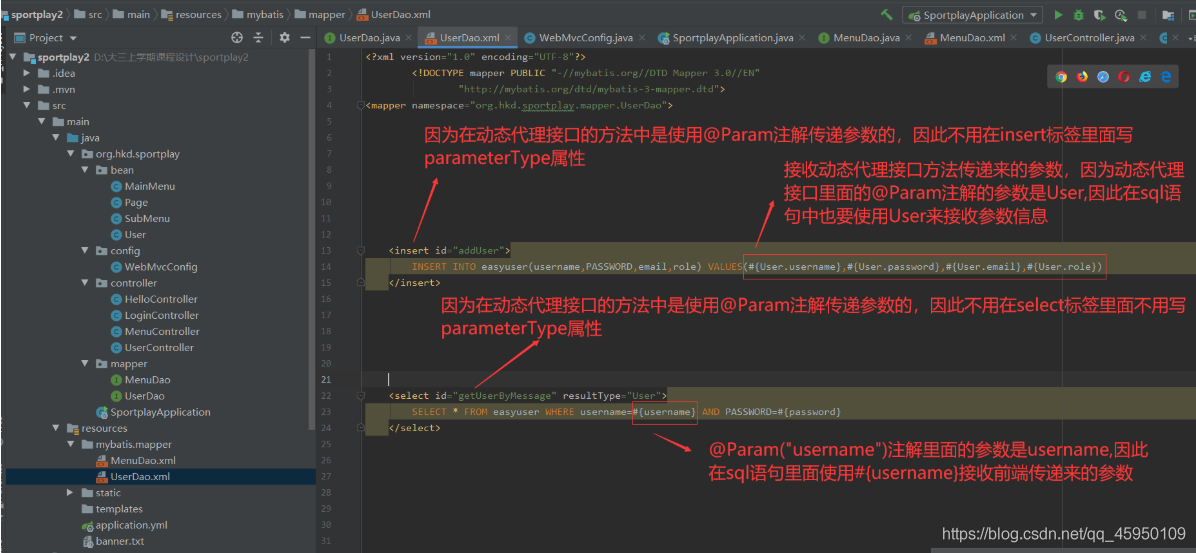Collapse the src folder
Viewport: 1196px width, 553px height.
(27, 105)
